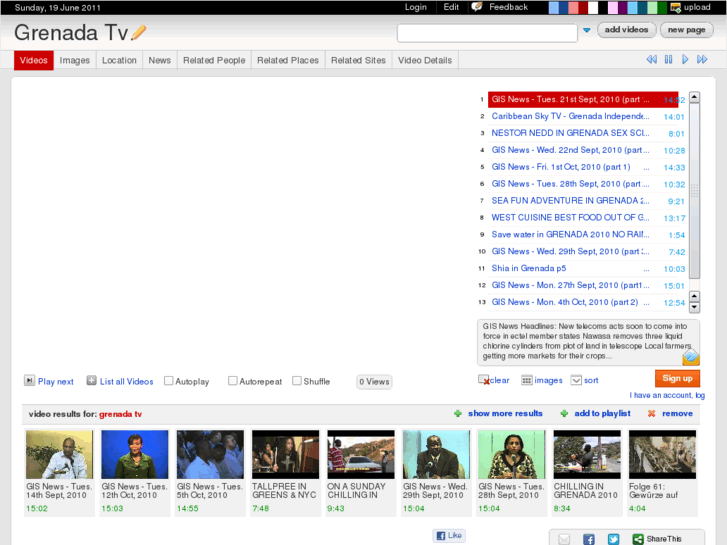The width and height of the screenshot is (727, 545).
Task: Click the orange X remove icon
Action: (651, 413)
